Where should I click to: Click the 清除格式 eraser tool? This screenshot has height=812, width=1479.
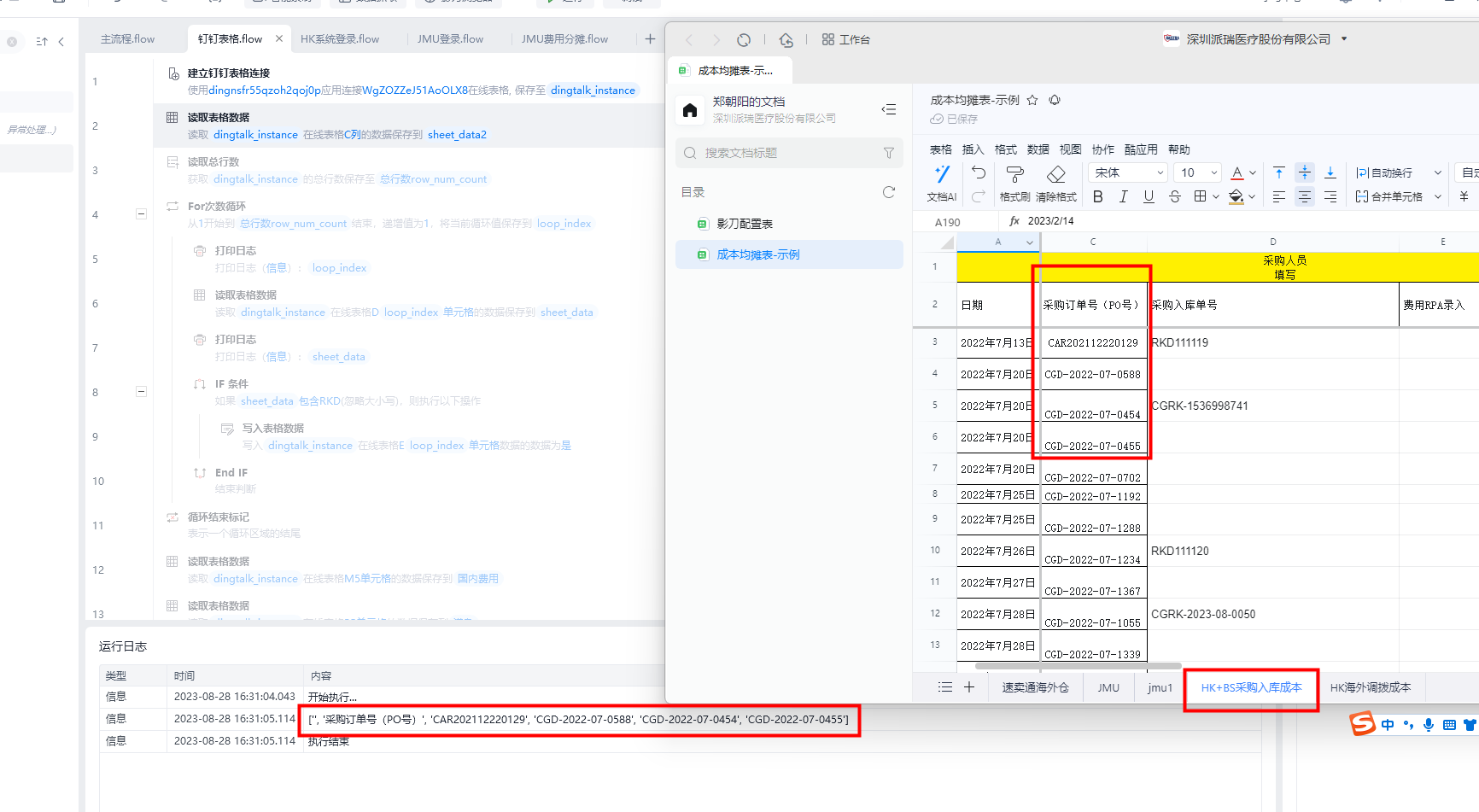[x=1056, y=184]
